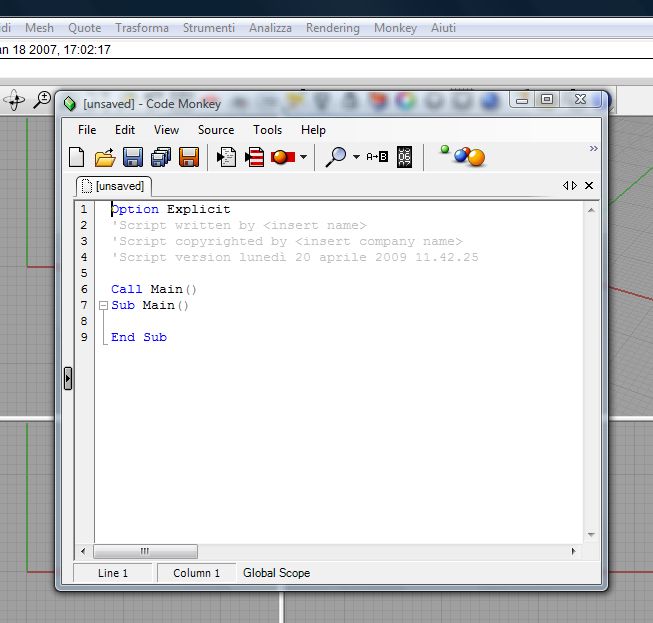Click 'Option Explicit' on line 1
The image size is (653, 623).
[x=171, y=209]
